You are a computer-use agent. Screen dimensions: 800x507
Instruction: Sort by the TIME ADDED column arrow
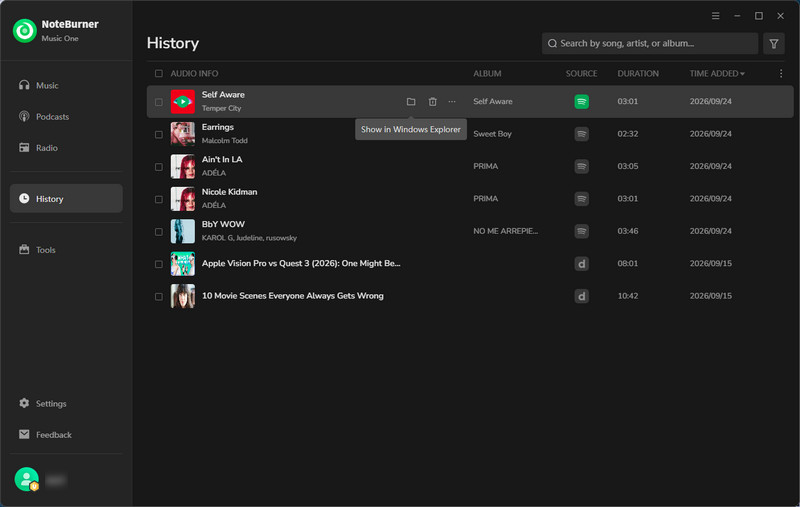tap(742, 74)
